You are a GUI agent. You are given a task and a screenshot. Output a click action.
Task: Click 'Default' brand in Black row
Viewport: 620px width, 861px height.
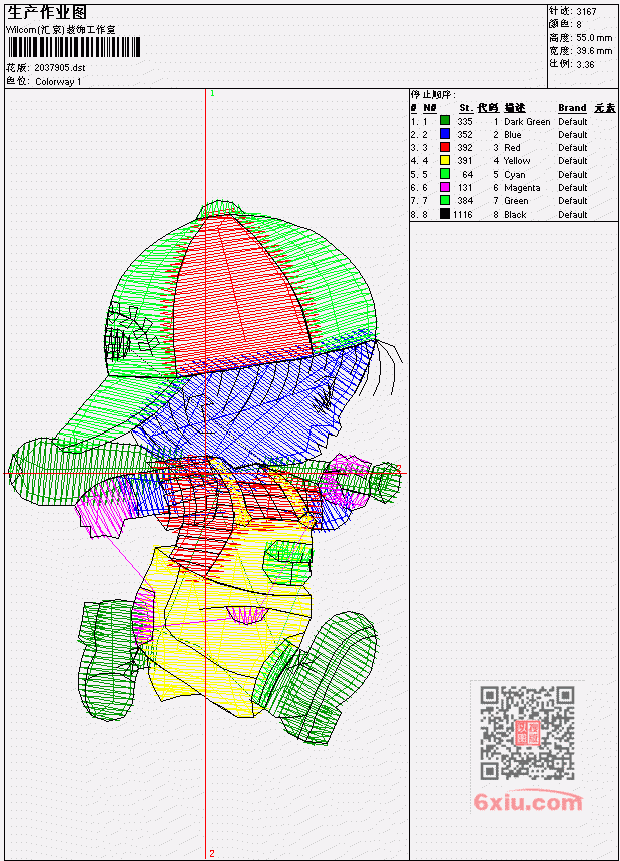point(573,215)
